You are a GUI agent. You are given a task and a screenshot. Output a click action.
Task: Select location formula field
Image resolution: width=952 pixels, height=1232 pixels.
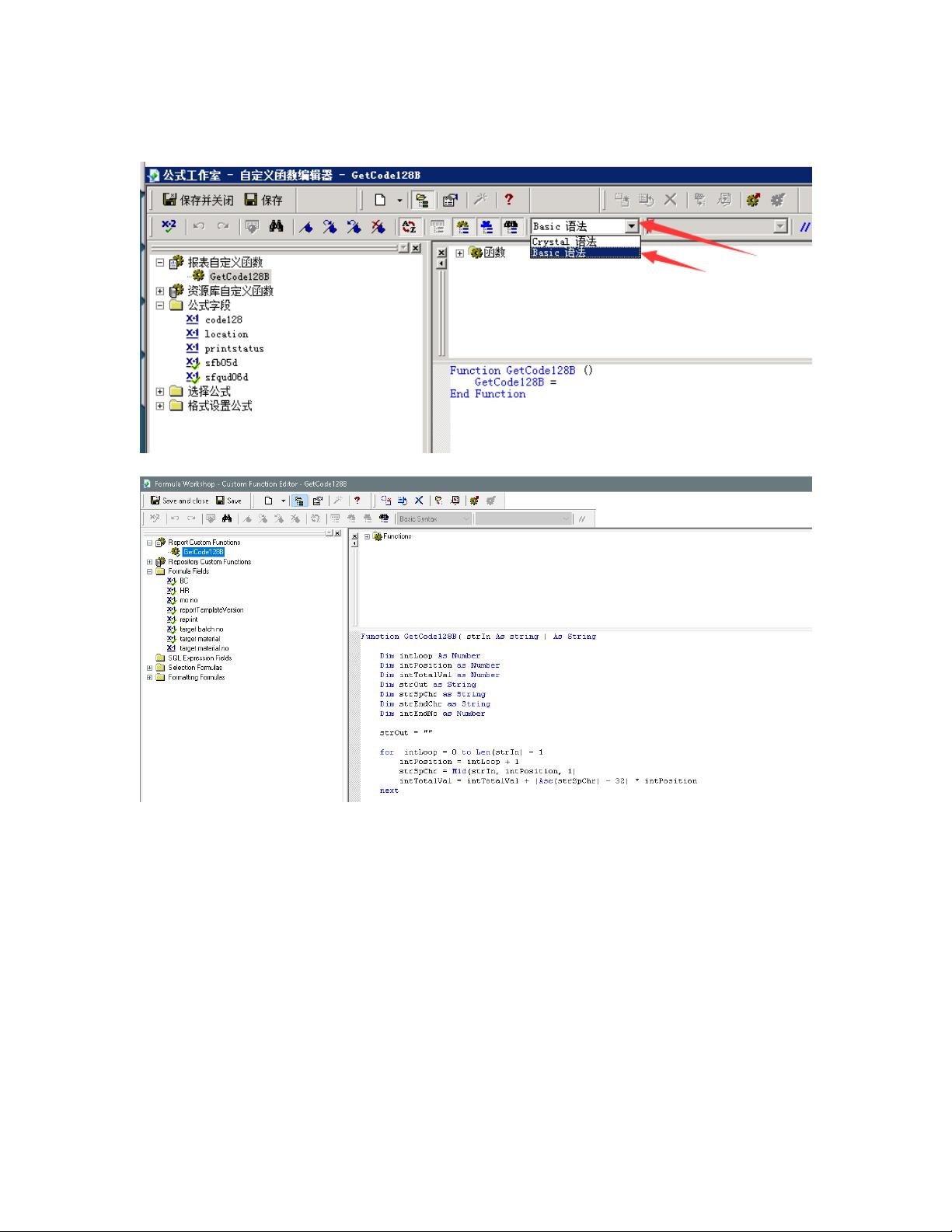pyautogui.click(x=226, y=334)
